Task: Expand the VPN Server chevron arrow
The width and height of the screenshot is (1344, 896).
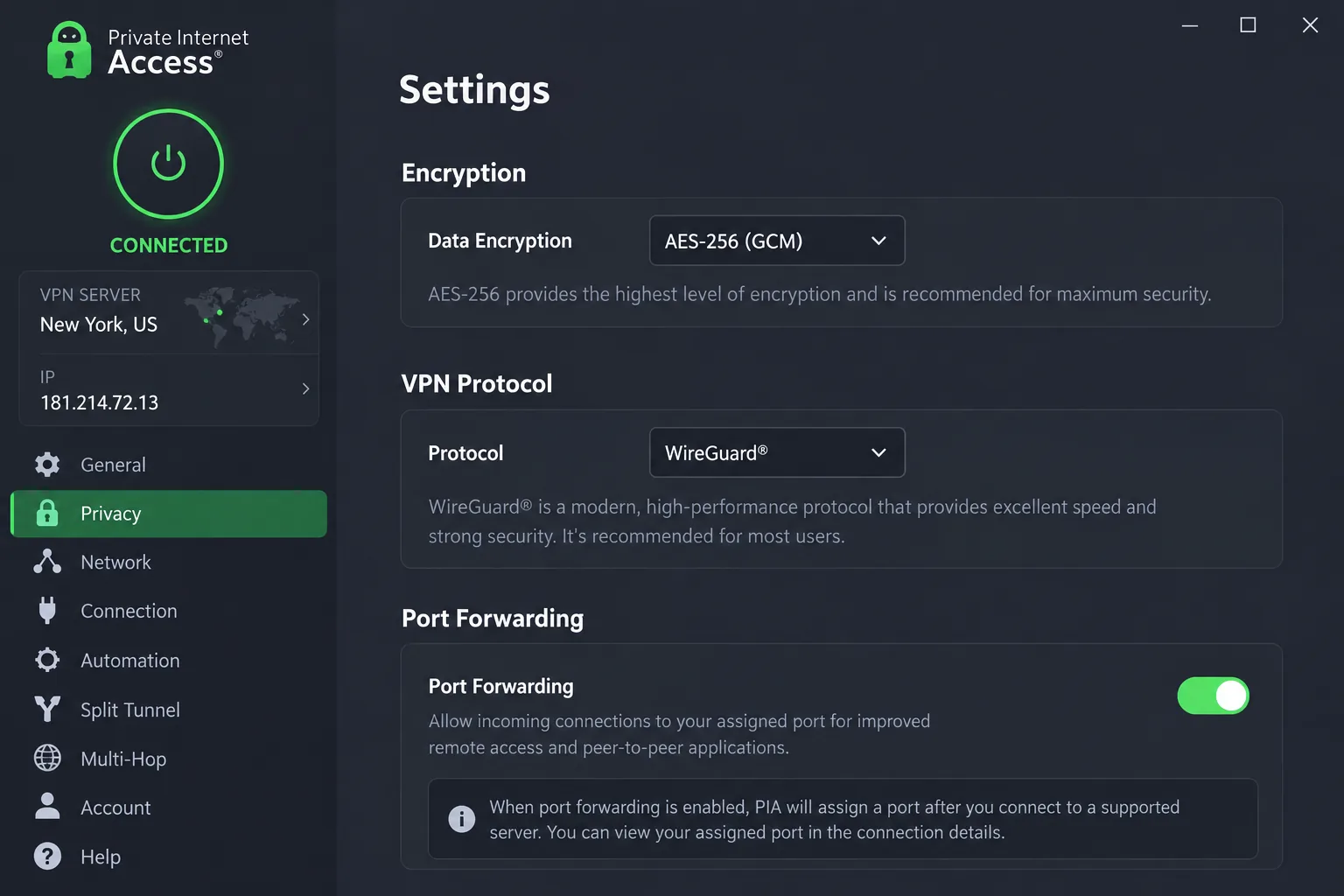Action: pos(305,319)
